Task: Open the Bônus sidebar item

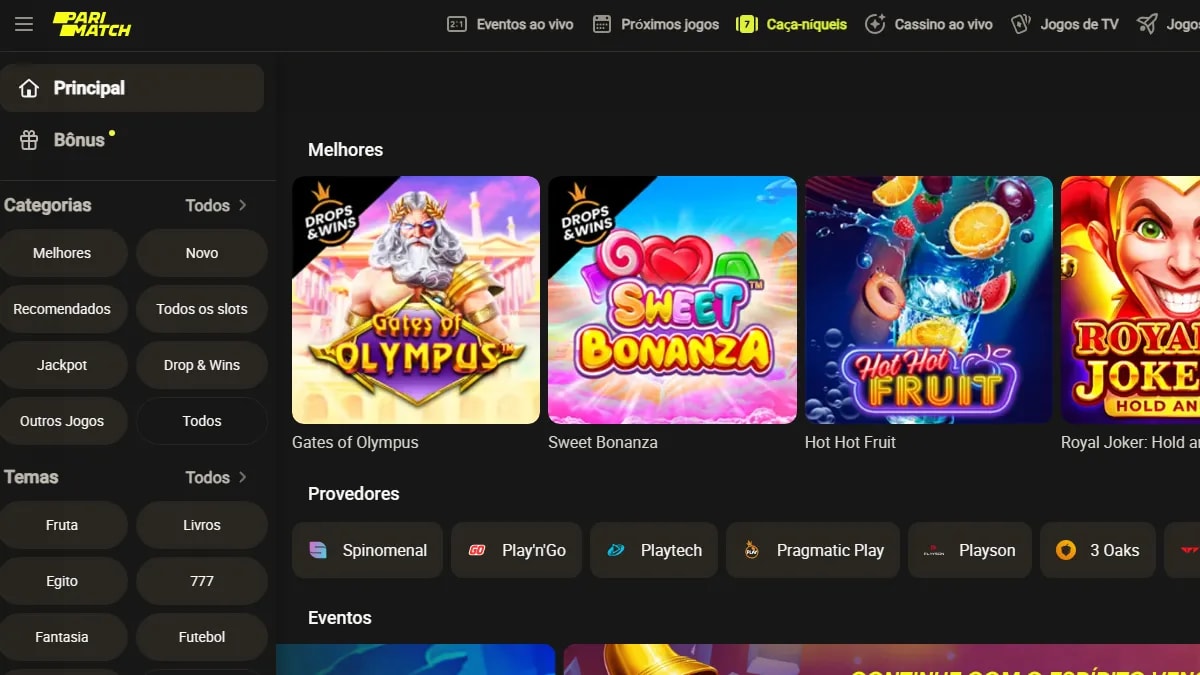Action: coord(132,140)
